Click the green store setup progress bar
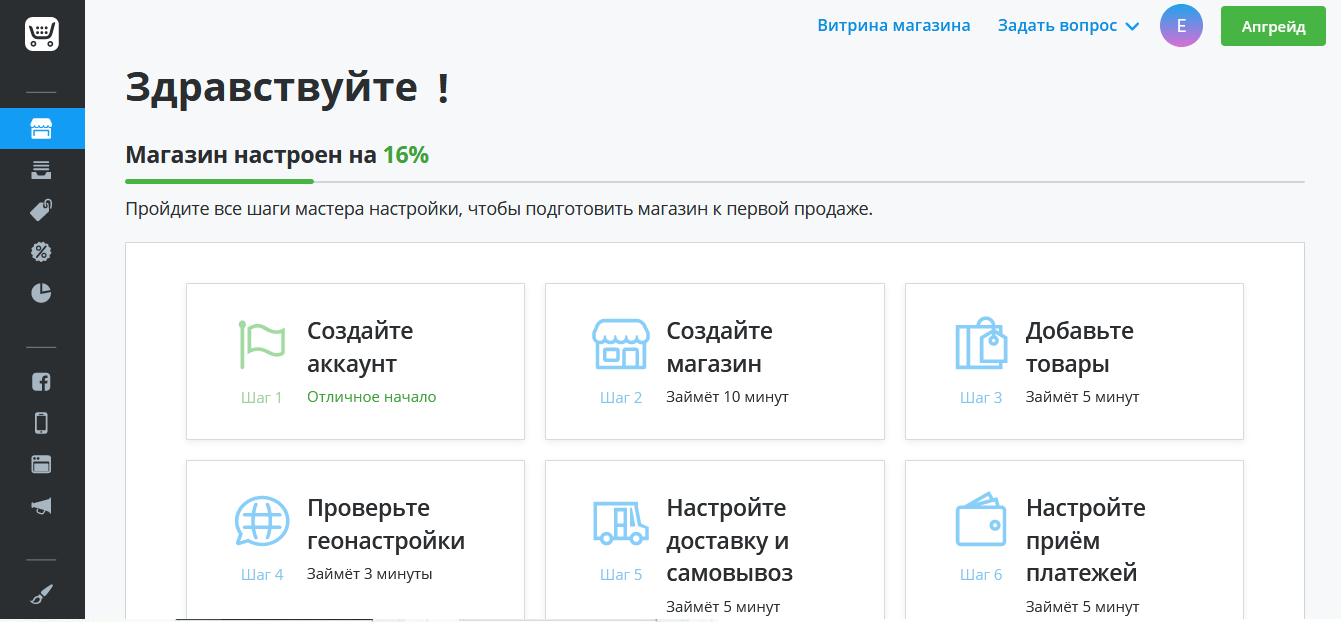 point(219,182)
